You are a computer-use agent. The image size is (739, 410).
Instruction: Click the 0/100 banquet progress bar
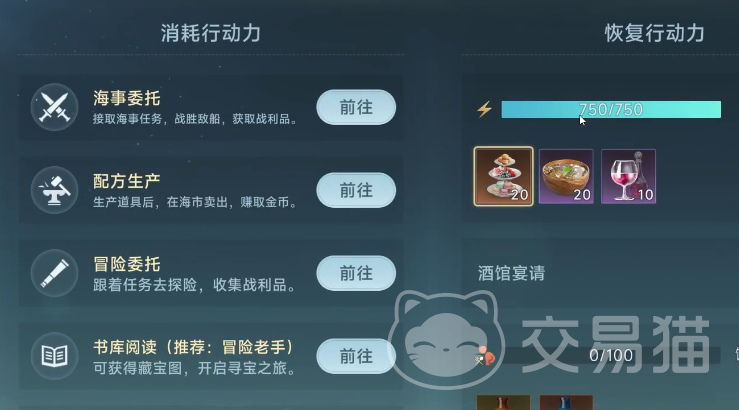(x=611, y=355)
